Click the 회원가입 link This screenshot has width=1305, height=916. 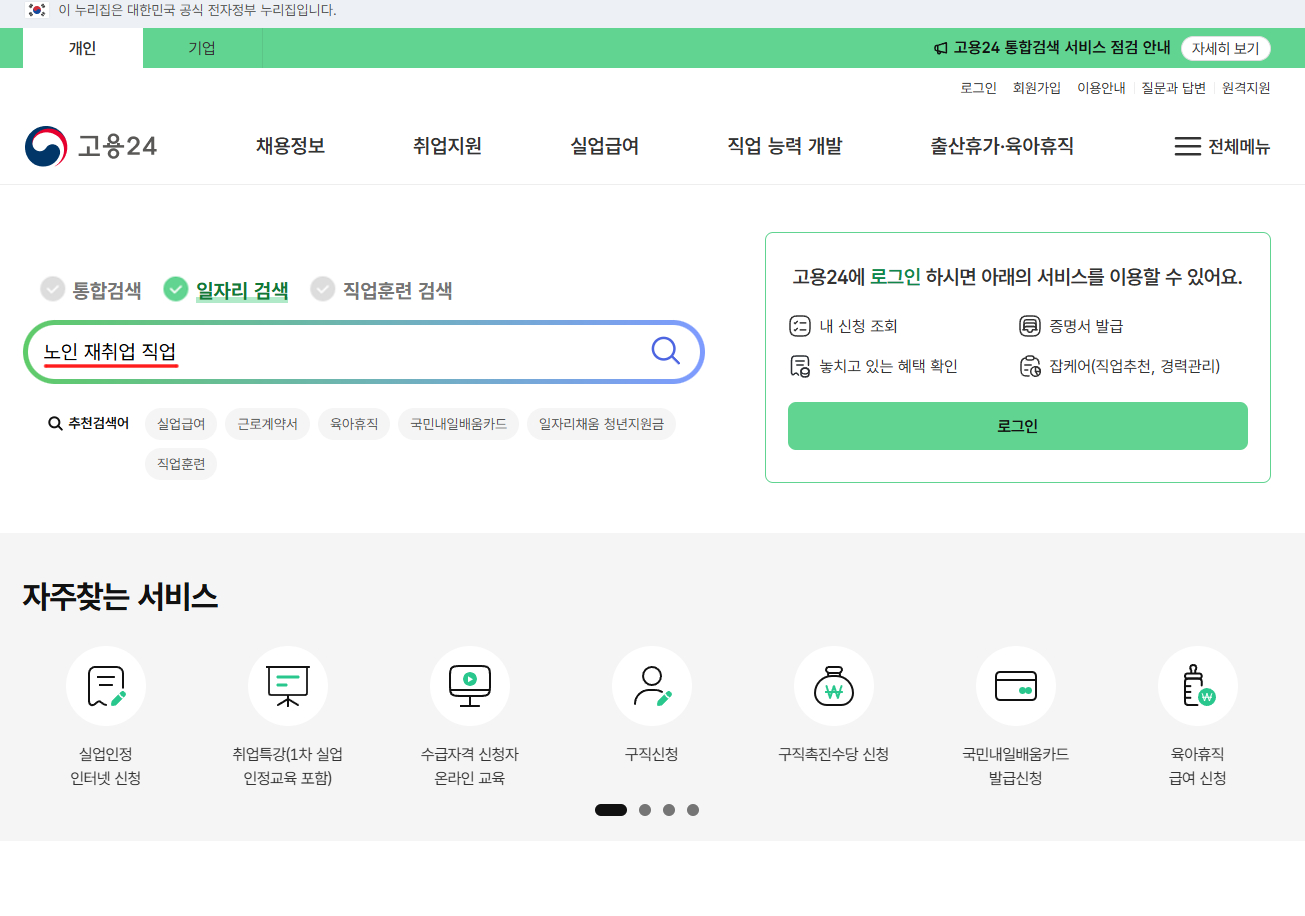[1037, 88]
